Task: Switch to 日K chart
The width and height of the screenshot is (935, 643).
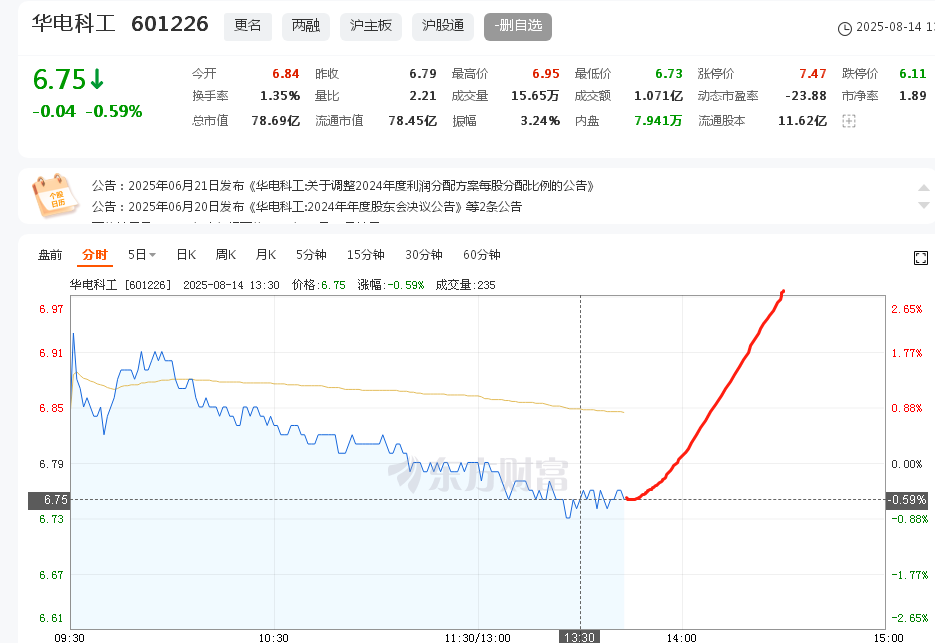Action: pyautogui.click(x=186, y=255)
